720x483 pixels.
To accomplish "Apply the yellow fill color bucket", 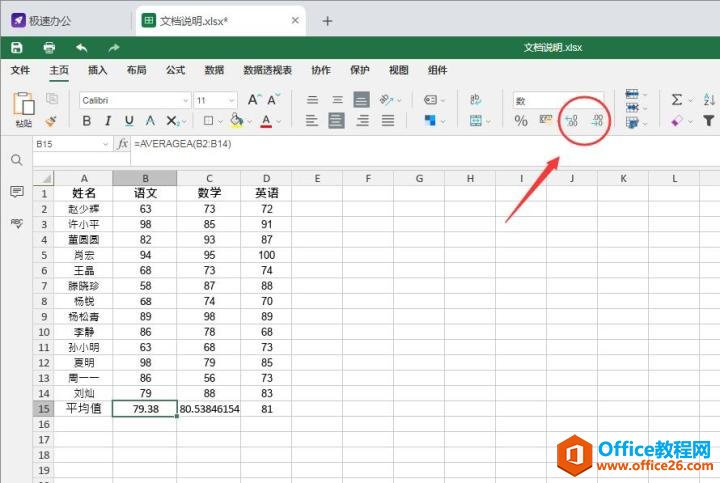I will (x=237, y=120).
